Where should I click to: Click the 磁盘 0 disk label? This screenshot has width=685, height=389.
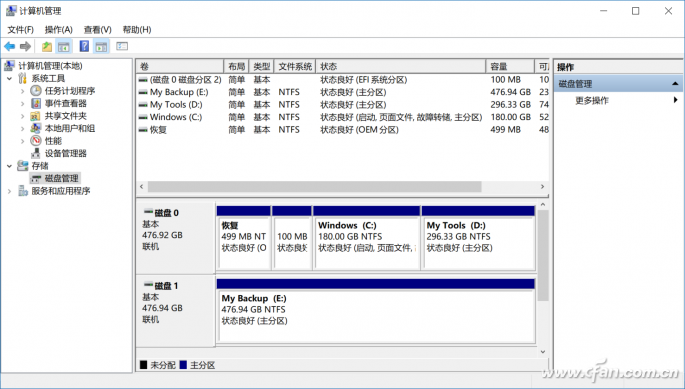pos(166,213)
